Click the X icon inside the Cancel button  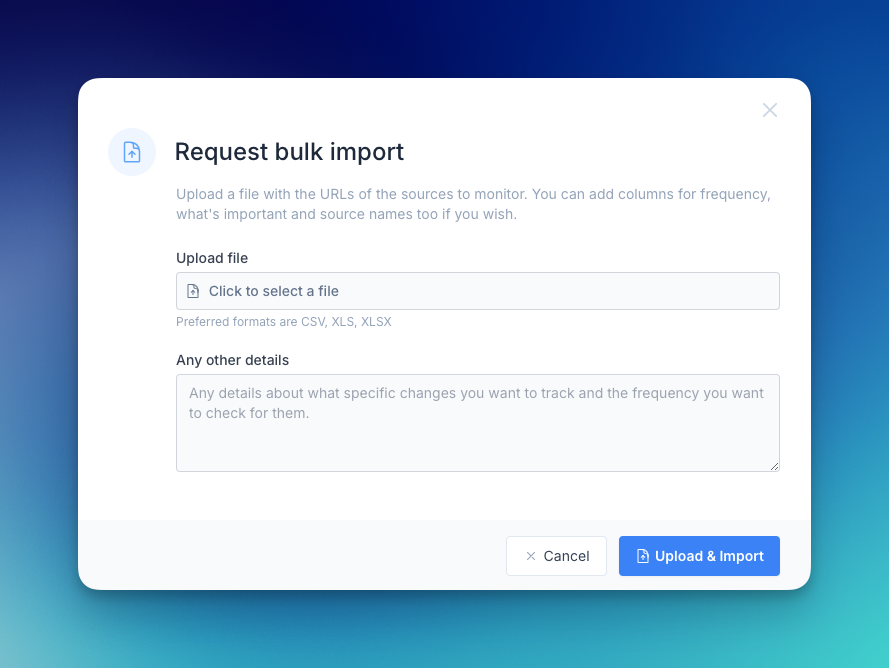[x=531, y=556]
